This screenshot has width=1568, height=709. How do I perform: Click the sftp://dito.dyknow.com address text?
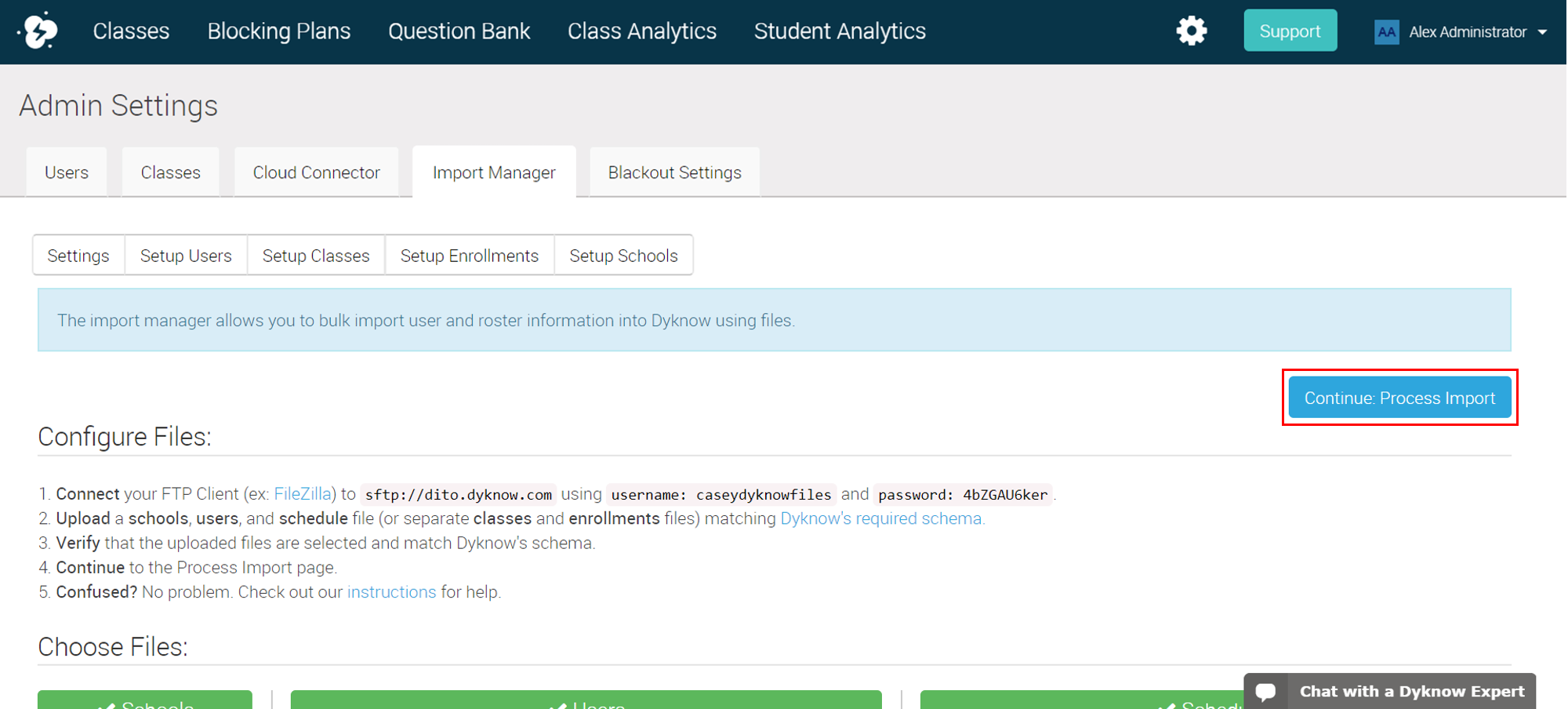click(x=459, y=495)
